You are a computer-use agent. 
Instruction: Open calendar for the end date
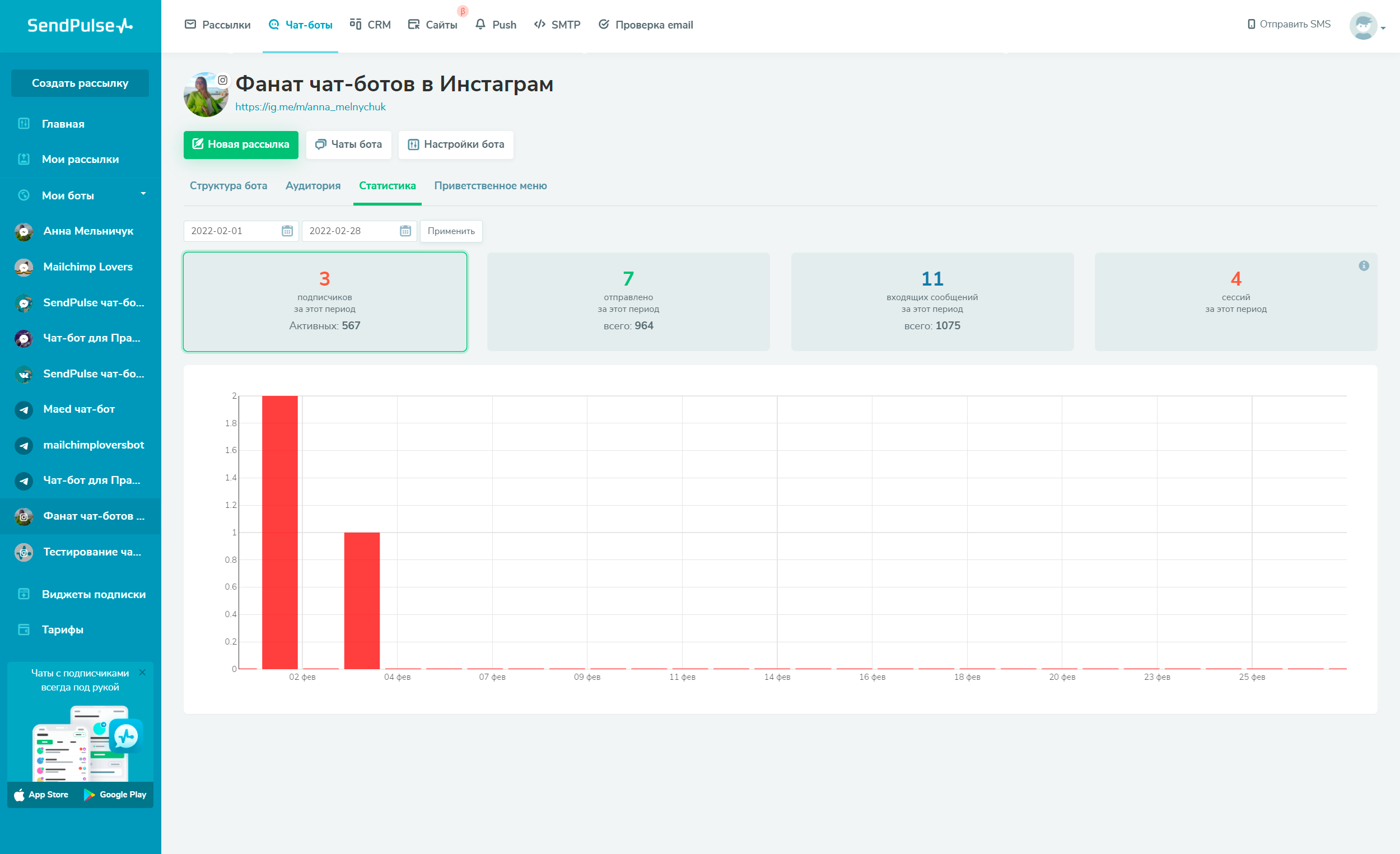click(405, 231)
